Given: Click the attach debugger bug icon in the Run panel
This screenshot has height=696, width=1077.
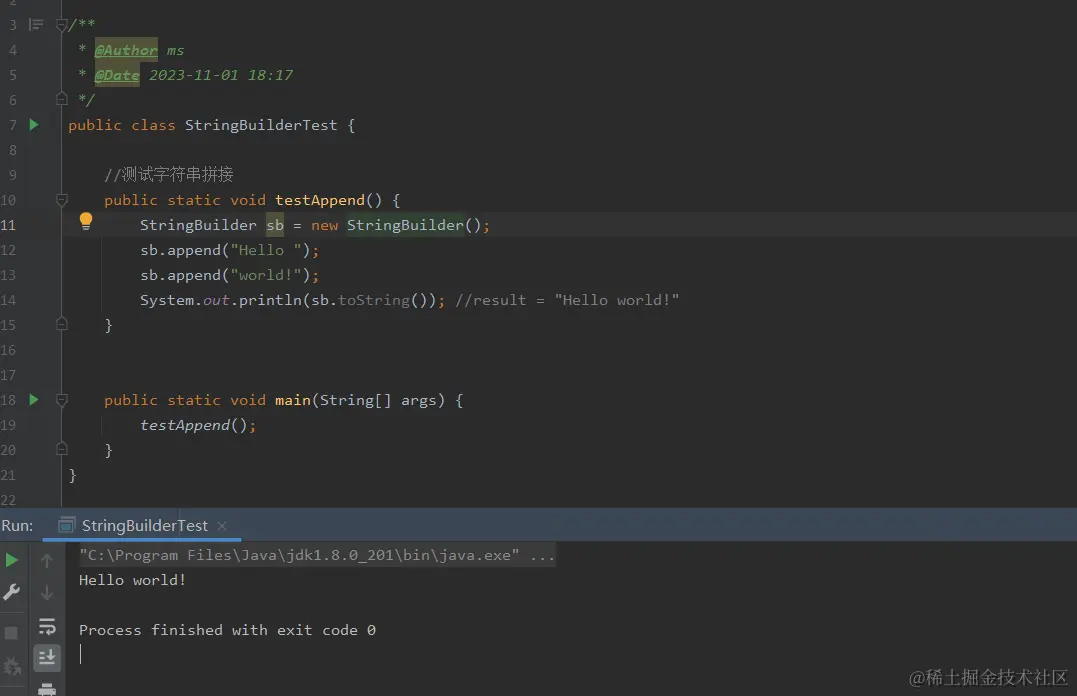Looking at the screenshot, I should pos(12,666).
